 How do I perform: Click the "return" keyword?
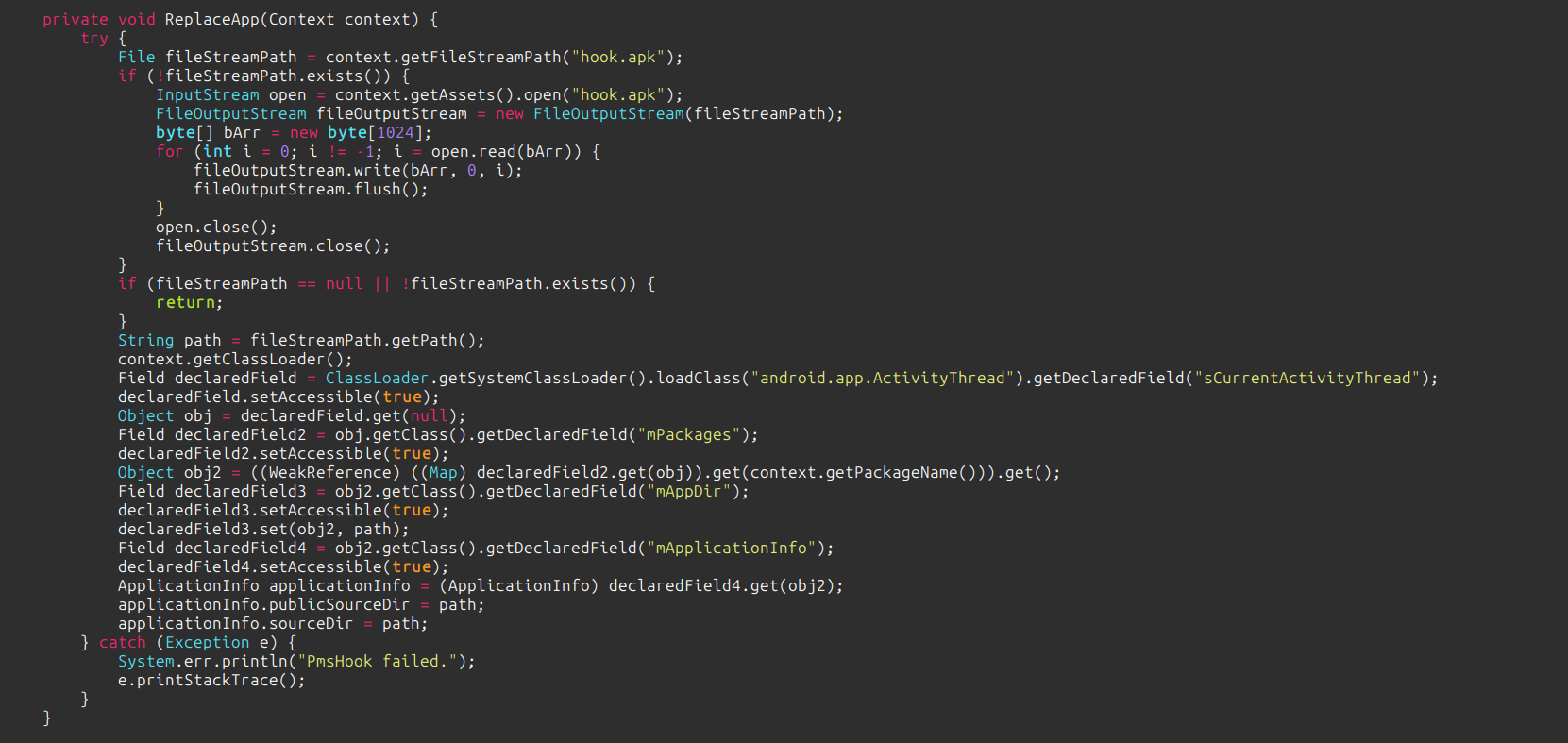pyautogui.click(x=187, y=302)
